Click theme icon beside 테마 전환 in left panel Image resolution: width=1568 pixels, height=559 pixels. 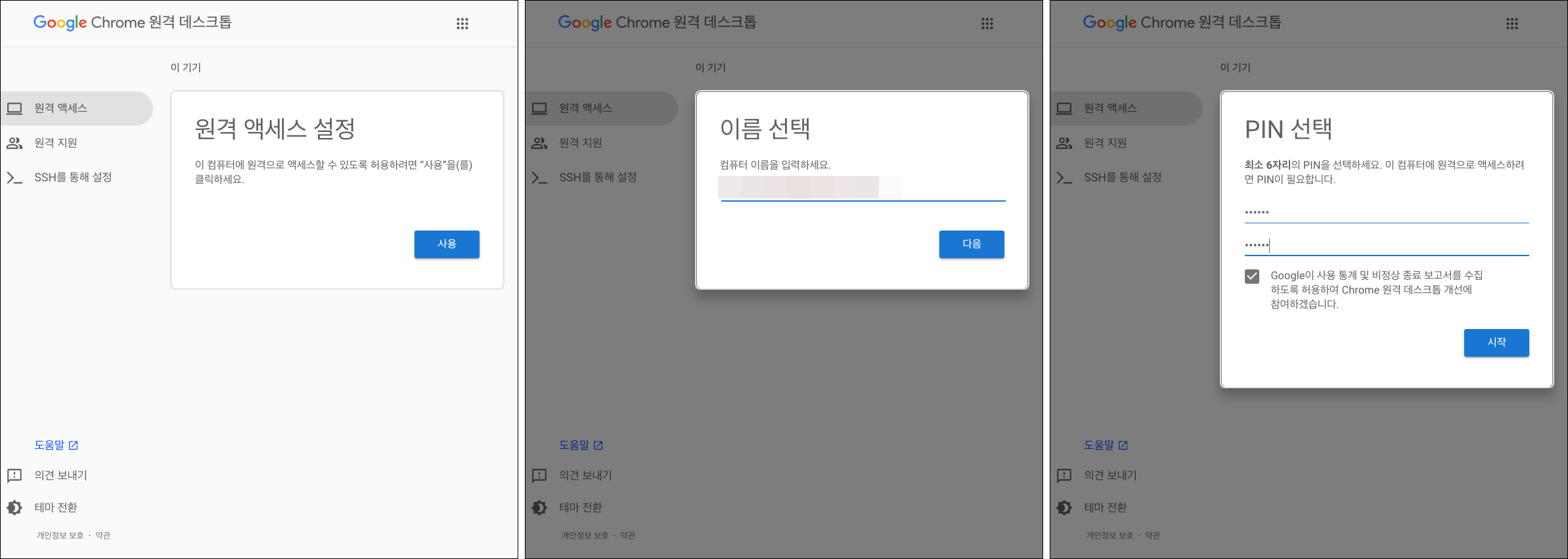click(x=14, y=508)
